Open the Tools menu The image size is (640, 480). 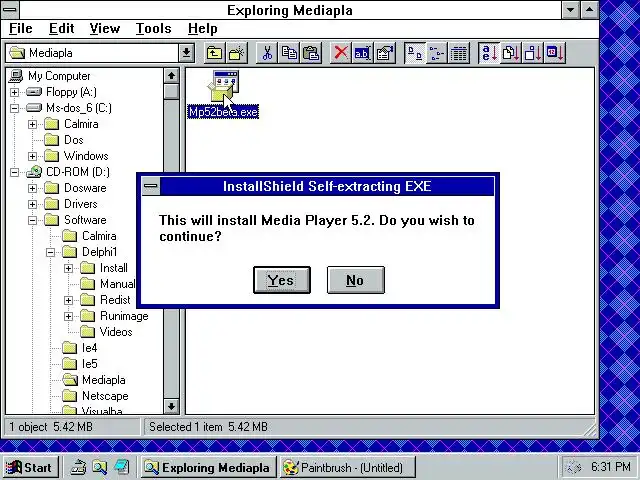(153, 29)
